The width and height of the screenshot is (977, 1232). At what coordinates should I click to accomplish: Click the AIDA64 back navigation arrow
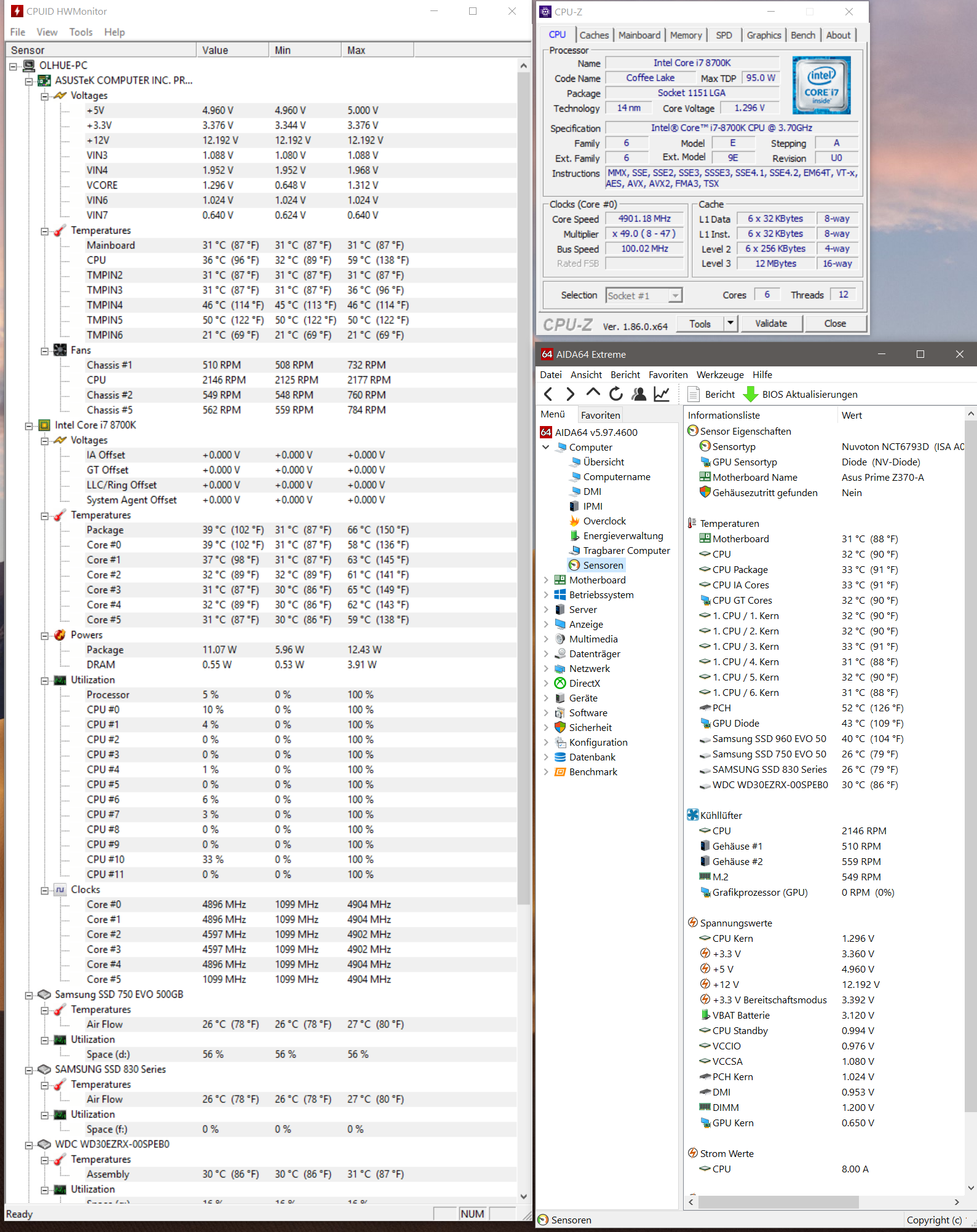pos(548,394)
